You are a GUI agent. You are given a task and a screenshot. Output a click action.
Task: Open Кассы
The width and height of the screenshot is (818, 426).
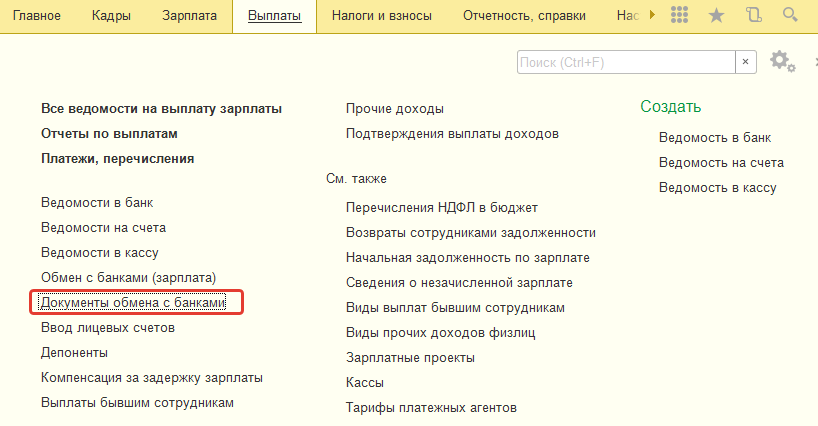pyautogui.click(x=365, y=383)
